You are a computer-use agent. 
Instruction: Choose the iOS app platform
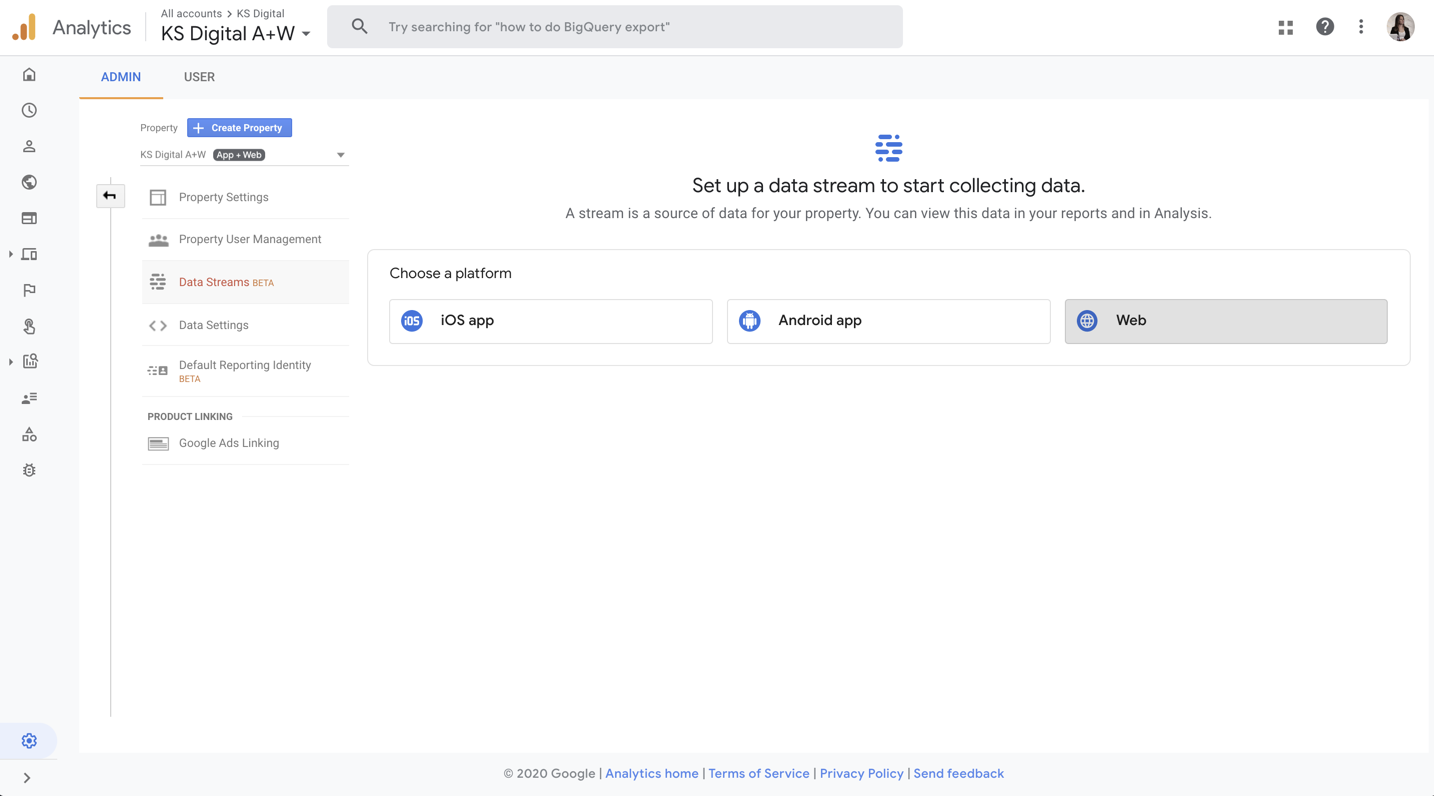pyautogui.click(x=551, y=321)
